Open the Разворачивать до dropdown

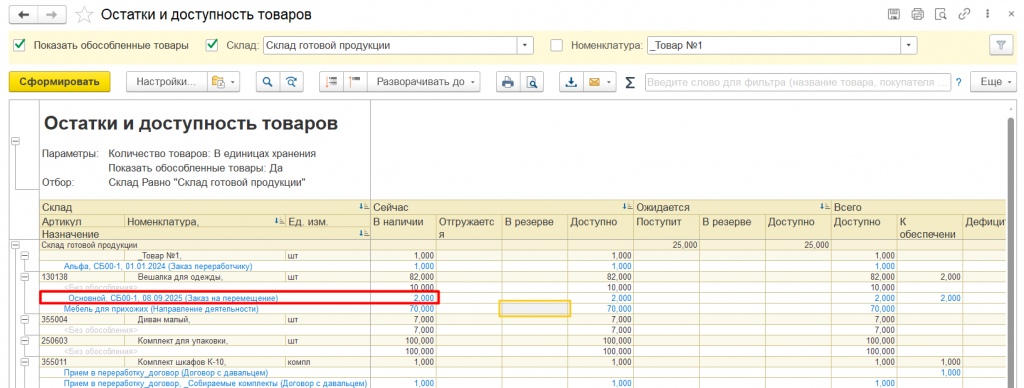point(423,82)
